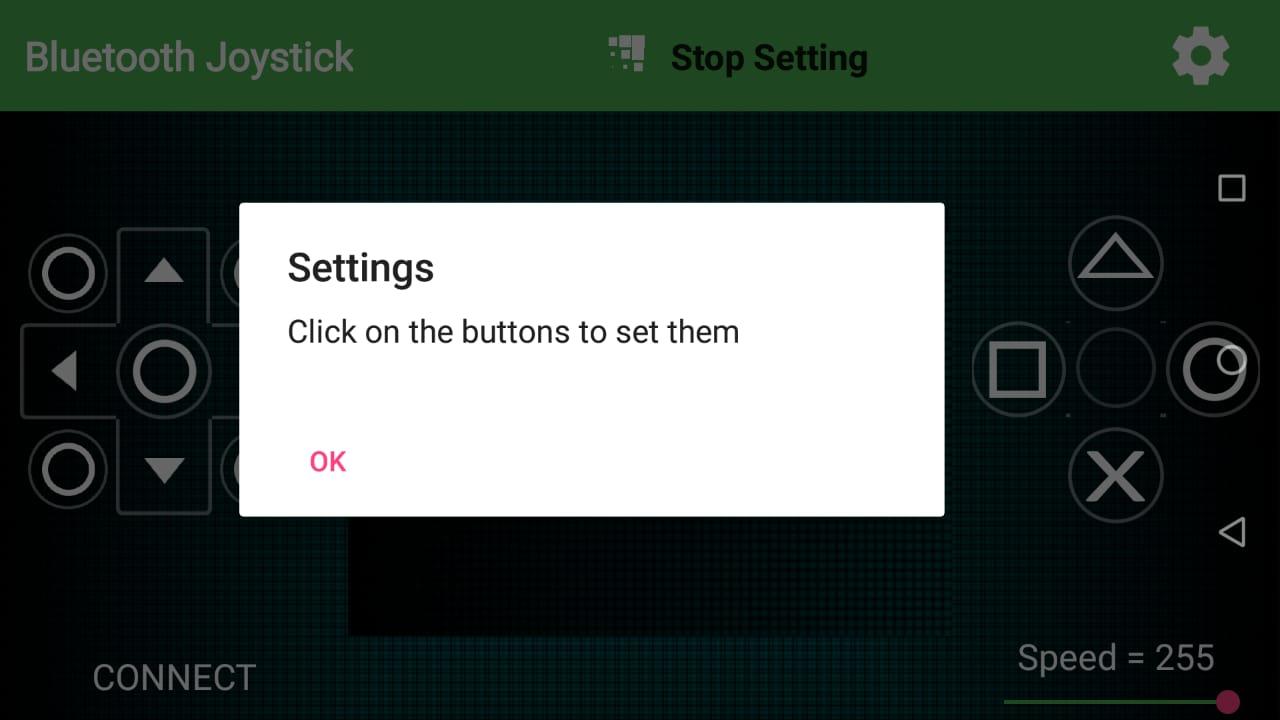Viewport: 1280px width, 720px height.
Task: Click the Speed slider handle
Action: pos(1228,701)
